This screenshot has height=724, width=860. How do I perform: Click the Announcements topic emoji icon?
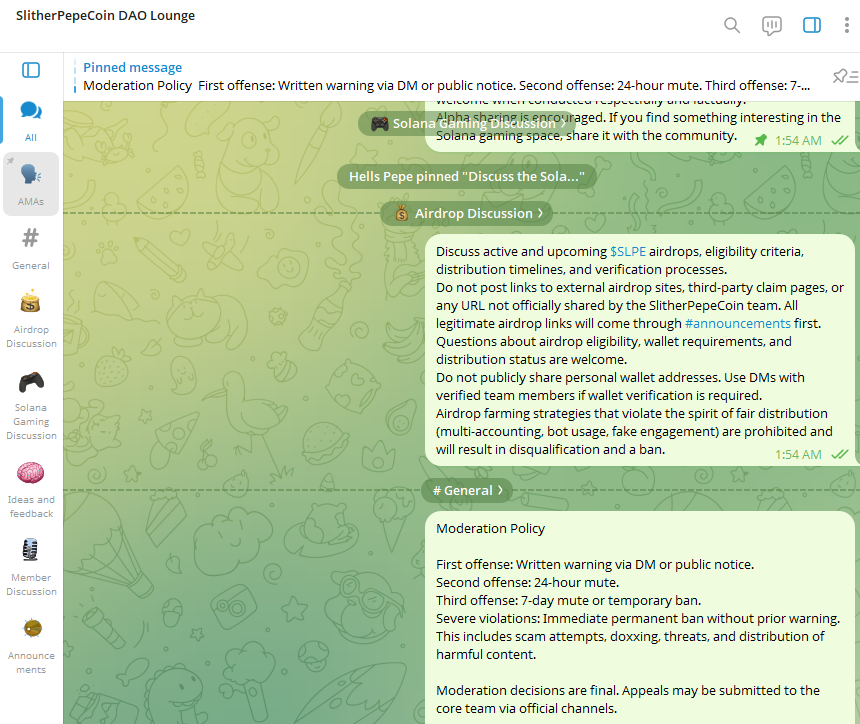[32, 628]
